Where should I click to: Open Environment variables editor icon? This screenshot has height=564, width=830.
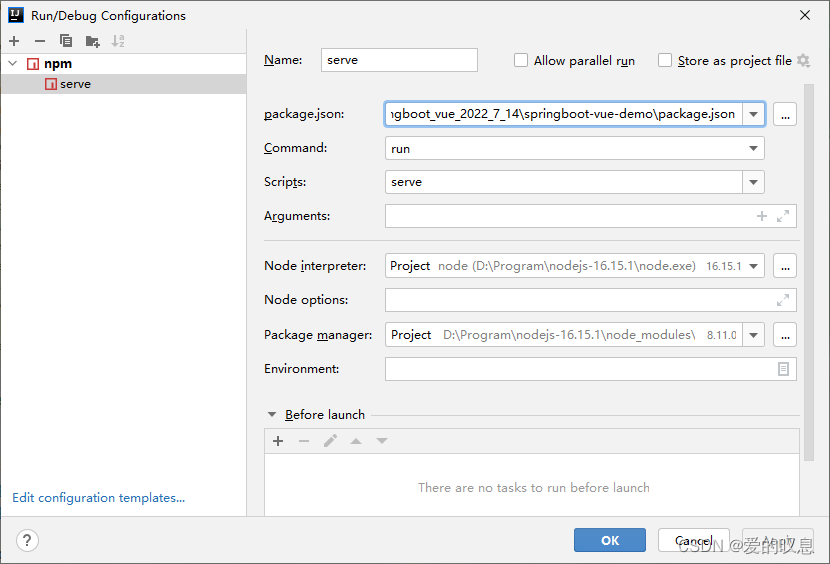pyautogui.click(x=783, y=369)
